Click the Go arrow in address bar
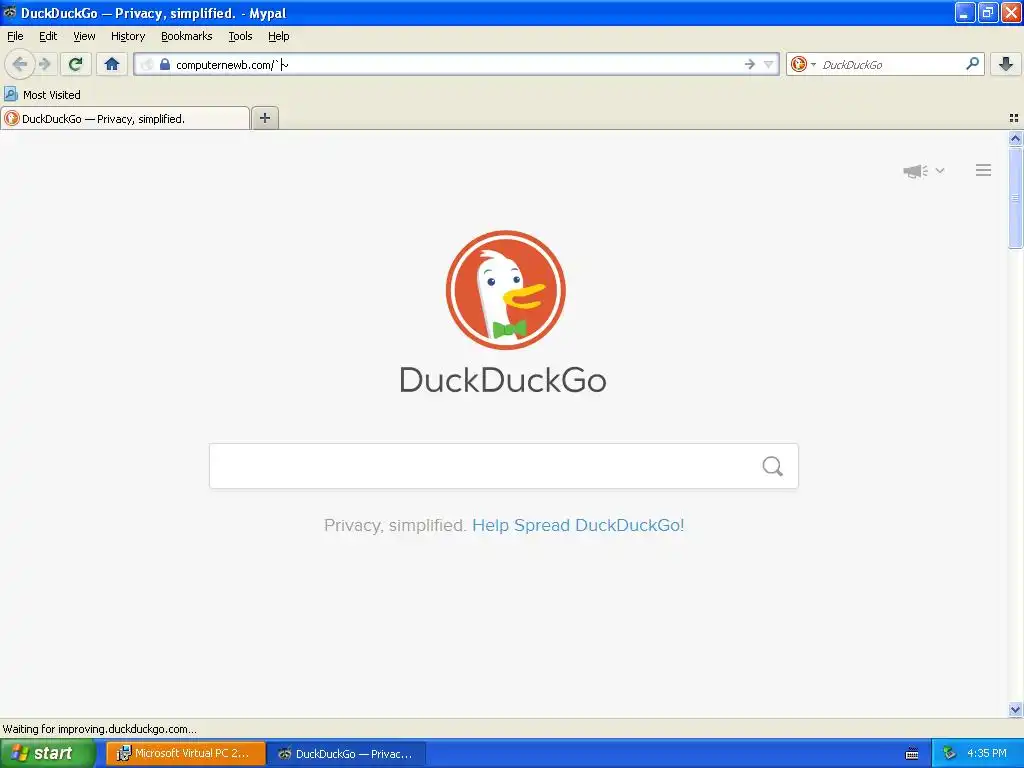Screen dimensions: 1024x768 click(750, 64)
